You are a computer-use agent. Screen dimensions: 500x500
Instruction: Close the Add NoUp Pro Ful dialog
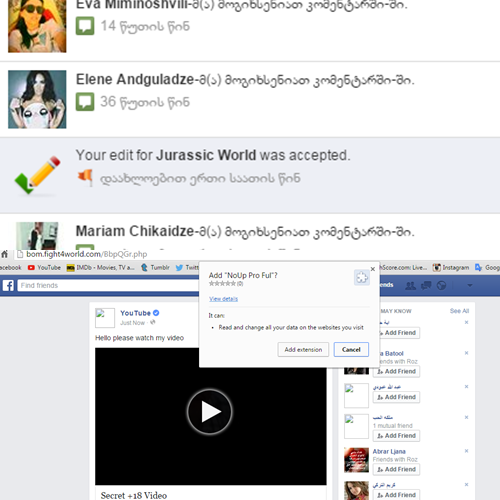coord(373,269)
